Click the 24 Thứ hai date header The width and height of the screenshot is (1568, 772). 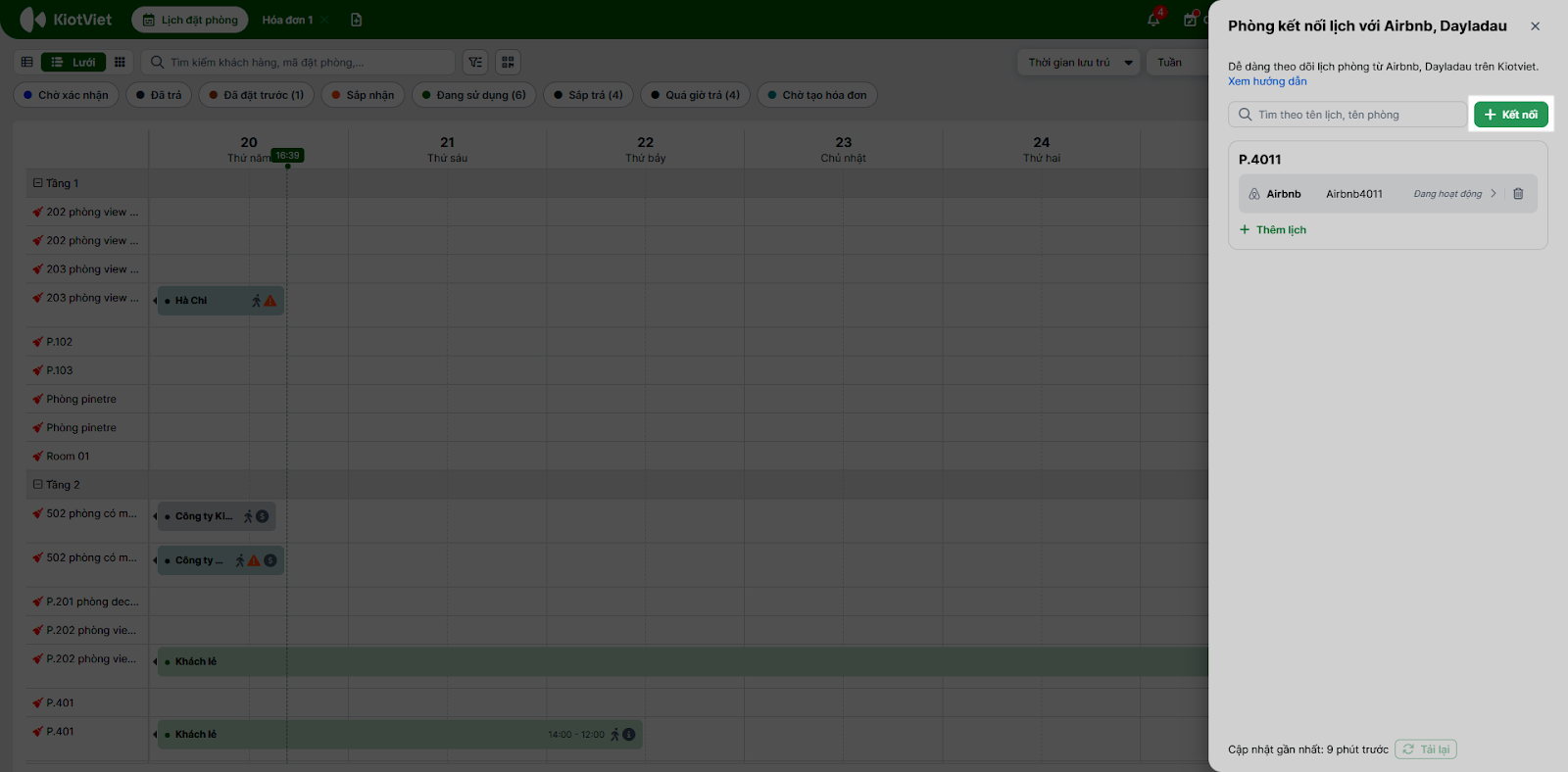pos(1042,149)
